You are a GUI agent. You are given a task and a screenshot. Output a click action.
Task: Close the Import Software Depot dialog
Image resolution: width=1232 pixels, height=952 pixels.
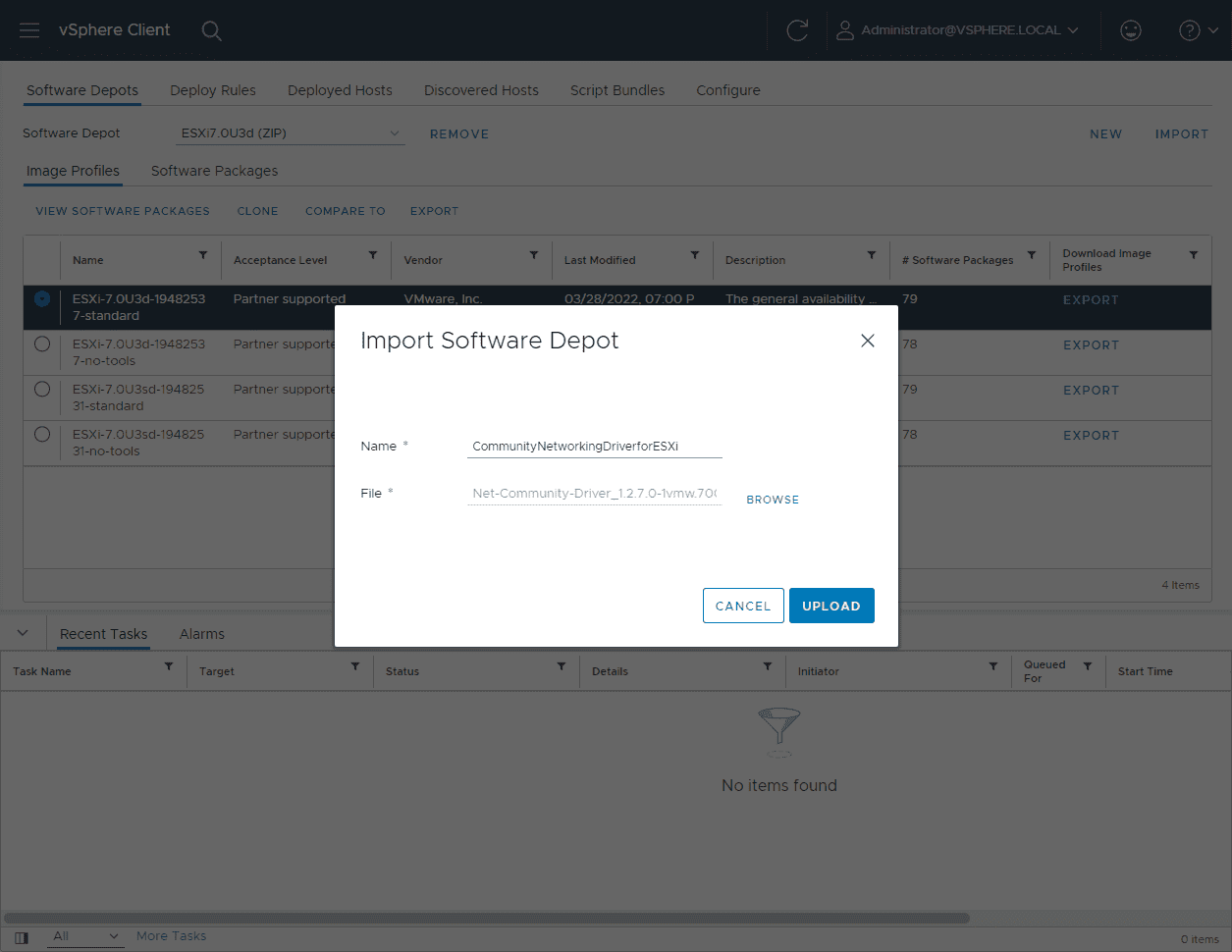(x=868, y=341)
